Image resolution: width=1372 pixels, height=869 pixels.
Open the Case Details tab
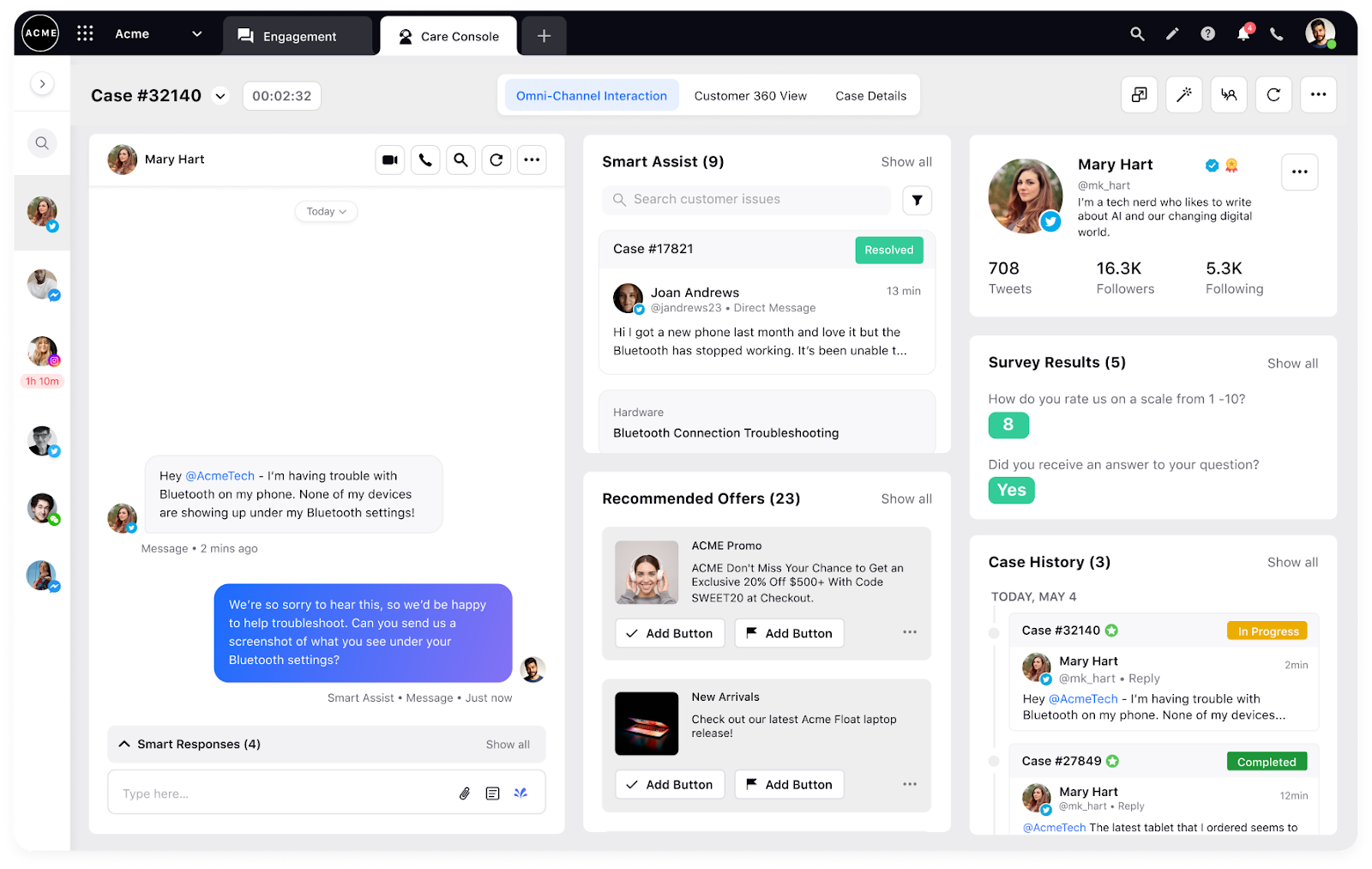click(x=870, y=96)
